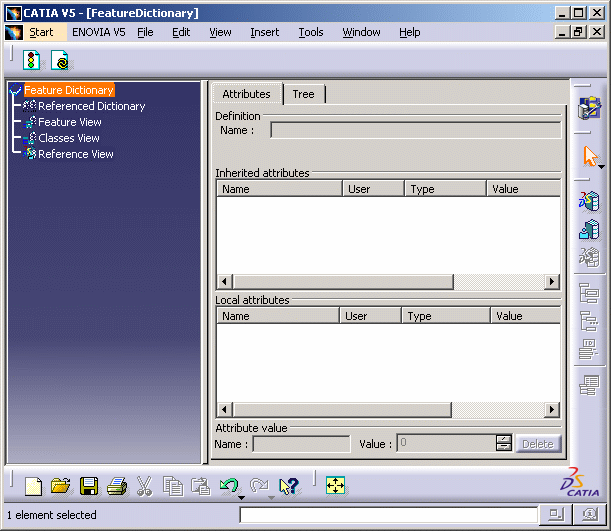This screenshot has width=611, height=531.
Task: Select the Attributes tab
Action: point(247,94)
